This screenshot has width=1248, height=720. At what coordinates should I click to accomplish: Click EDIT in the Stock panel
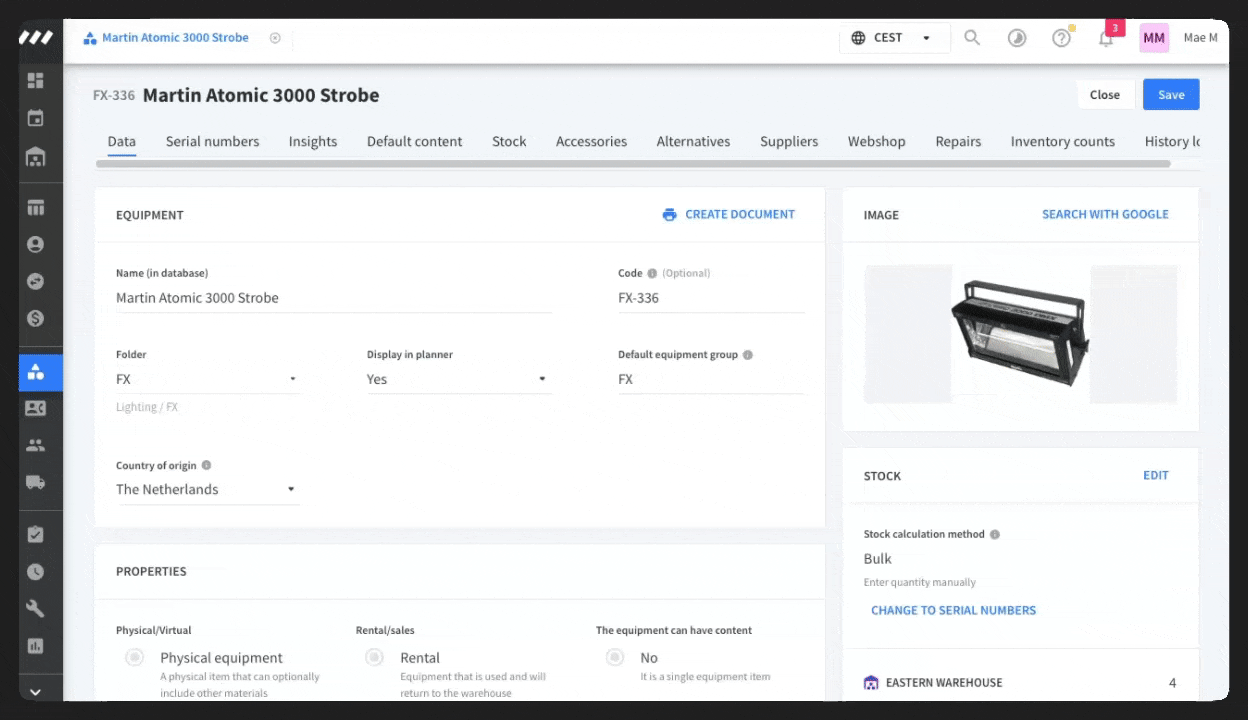pos(1156,476)
